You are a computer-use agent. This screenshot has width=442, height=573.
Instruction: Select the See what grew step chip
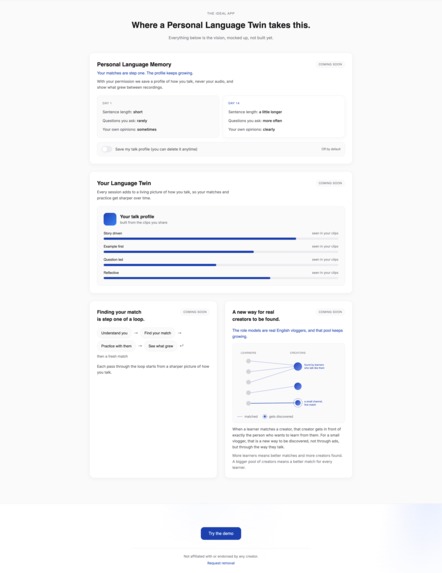point(161,346)
